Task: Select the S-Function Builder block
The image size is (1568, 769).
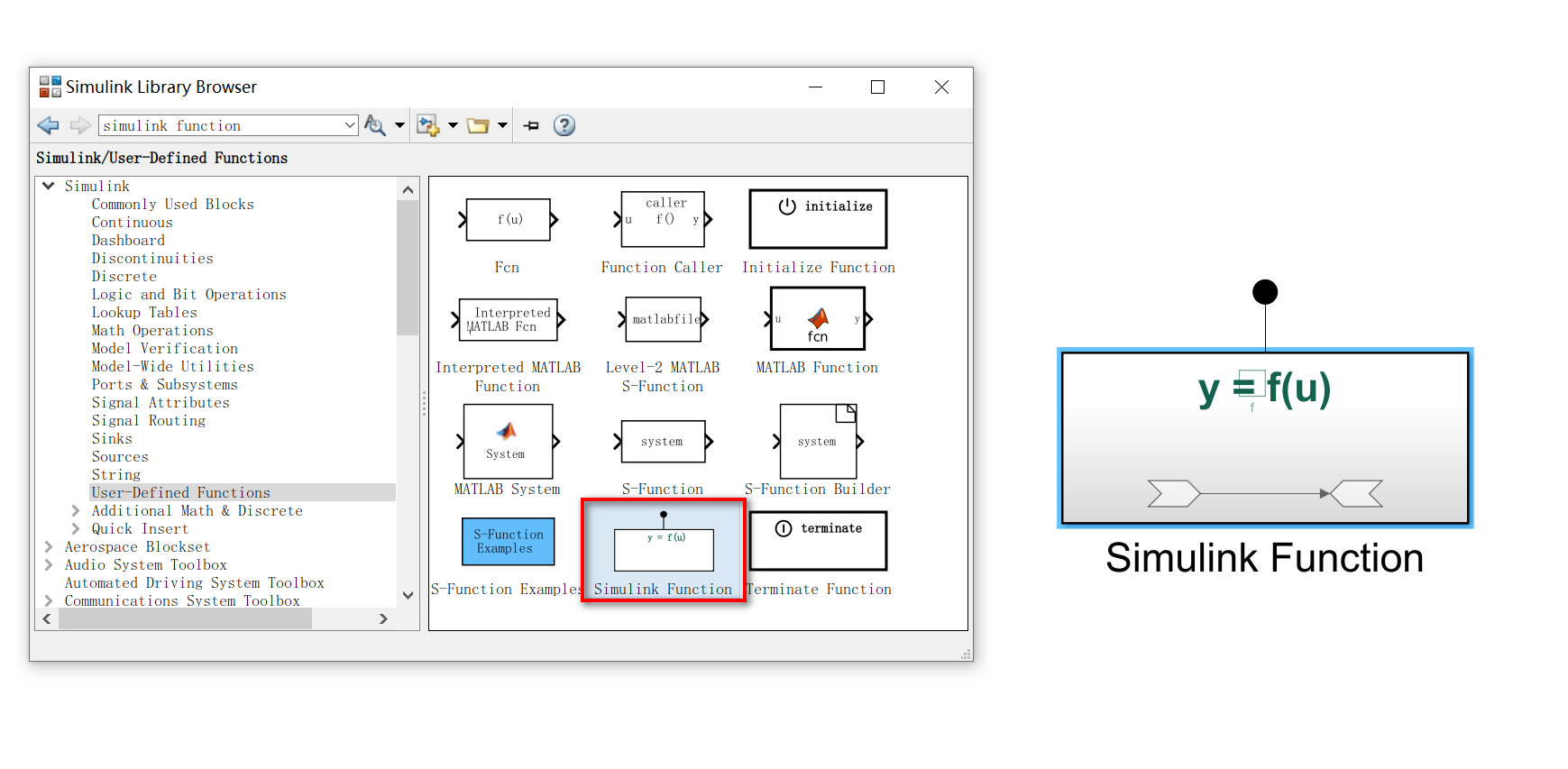Action: pyautogui.click(x=818, y=441)
